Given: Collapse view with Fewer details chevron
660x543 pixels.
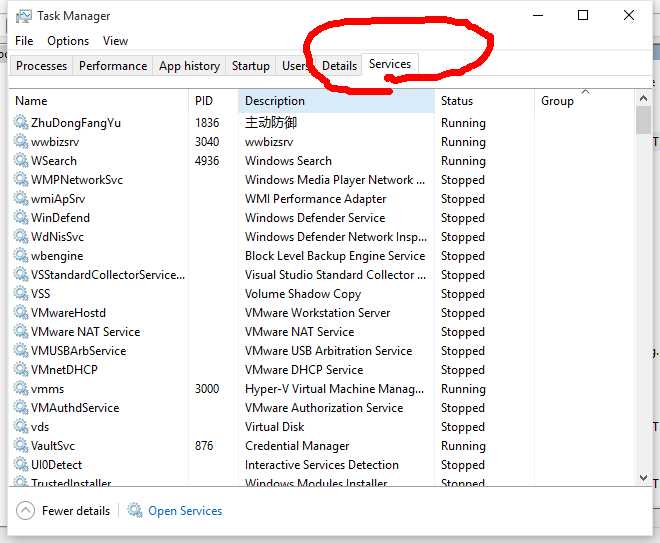Looking at the screenshot, I should click(x=25, y=511).
